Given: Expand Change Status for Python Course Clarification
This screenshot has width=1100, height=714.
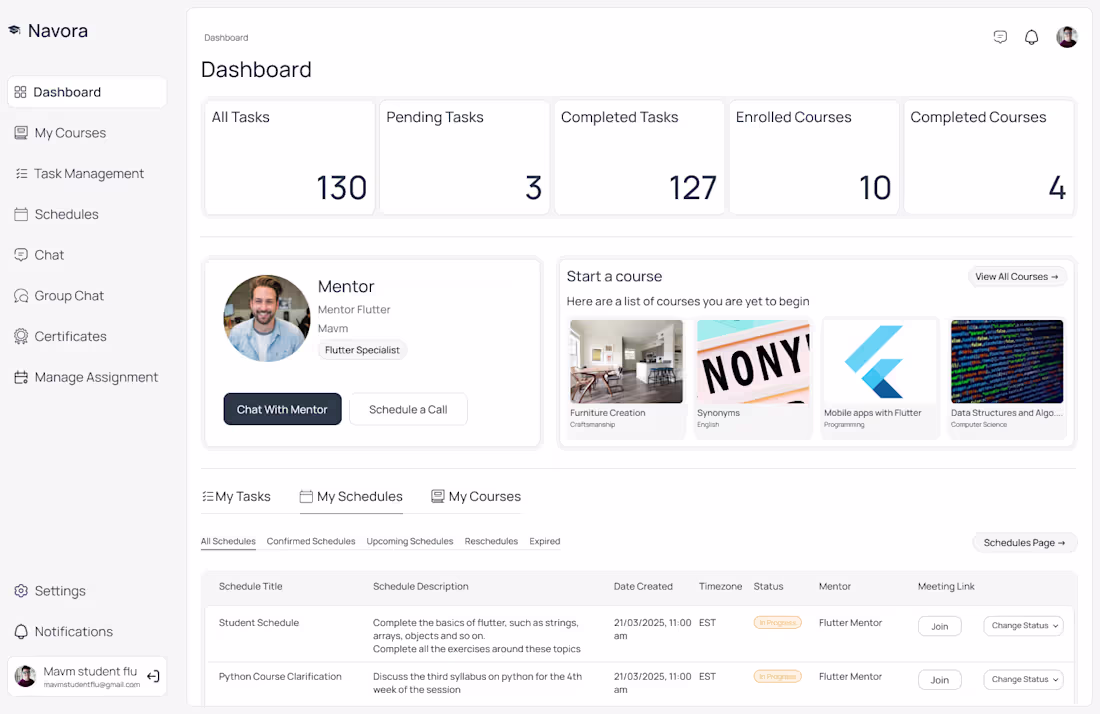Looking at the screenshot, I should click(x=1023, y=679).
